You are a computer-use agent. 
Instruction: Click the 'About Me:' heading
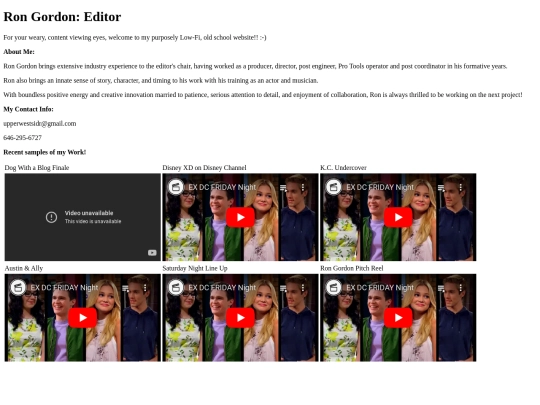click(19, 52)
